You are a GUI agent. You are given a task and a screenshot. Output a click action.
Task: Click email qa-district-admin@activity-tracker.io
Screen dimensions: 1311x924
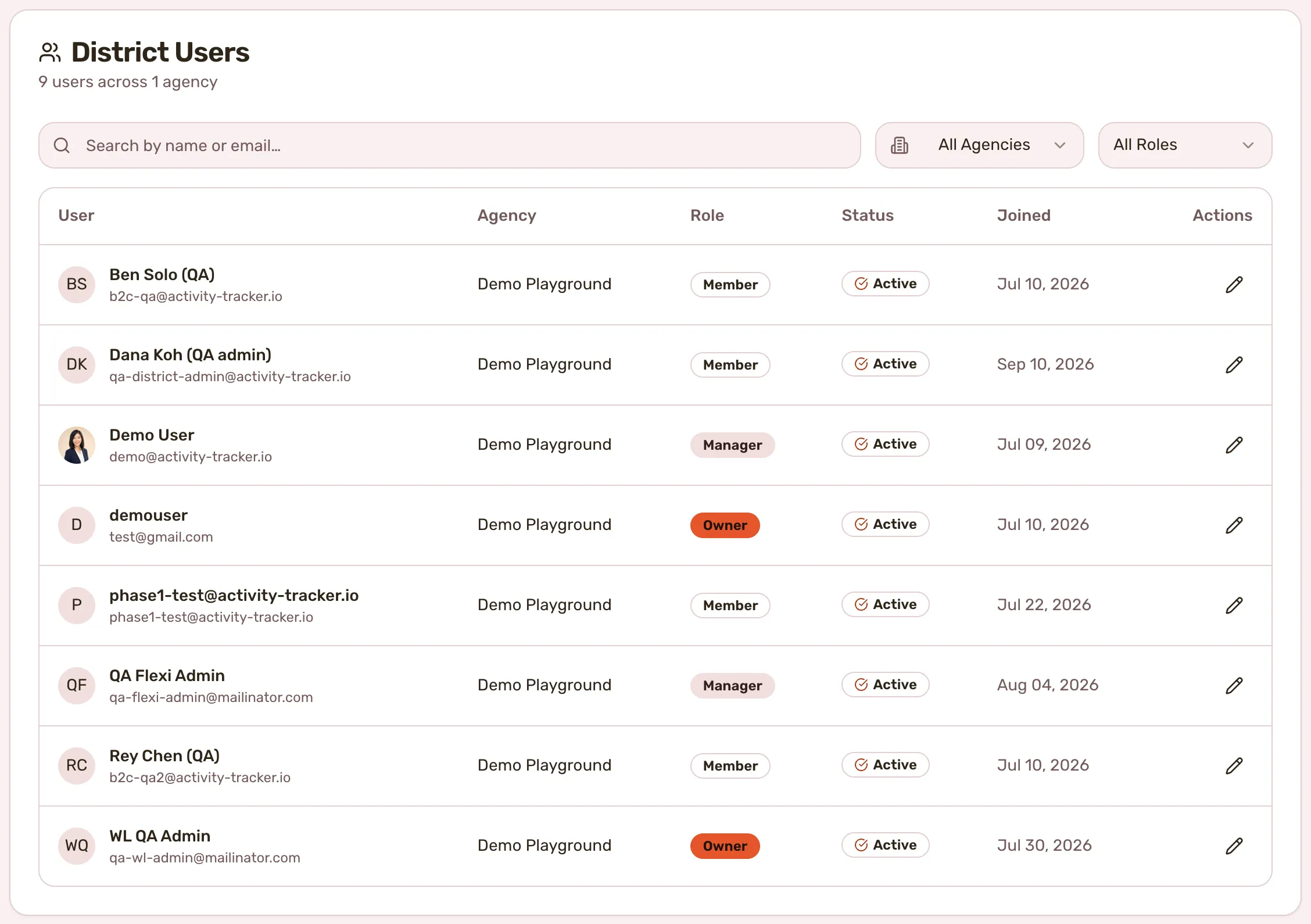pos(230,377)
